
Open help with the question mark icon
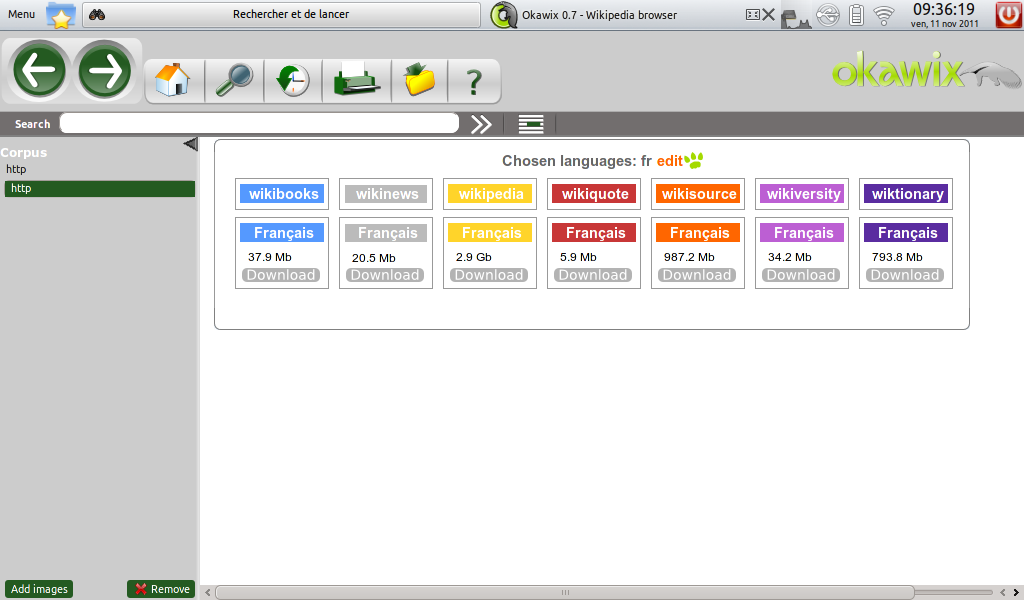475,80
